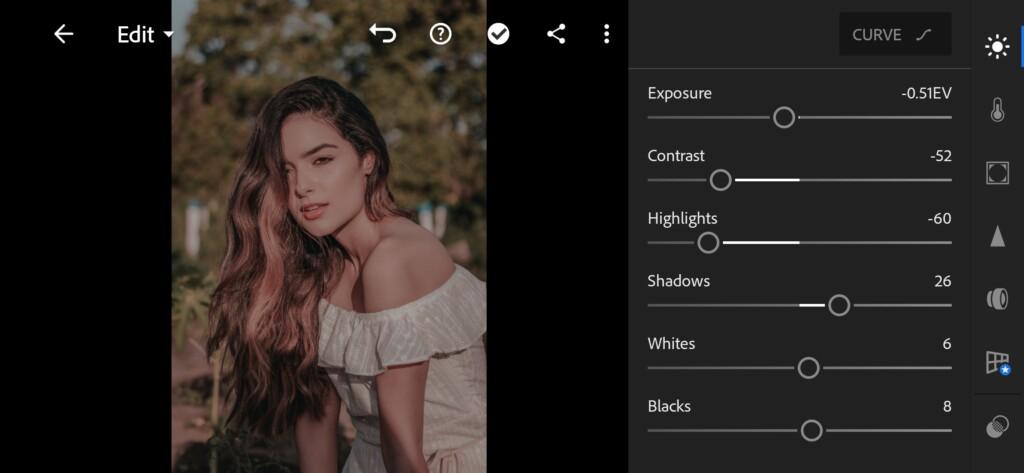Click the Whites label
The image size is (1024, 473).
coord(671,344)
